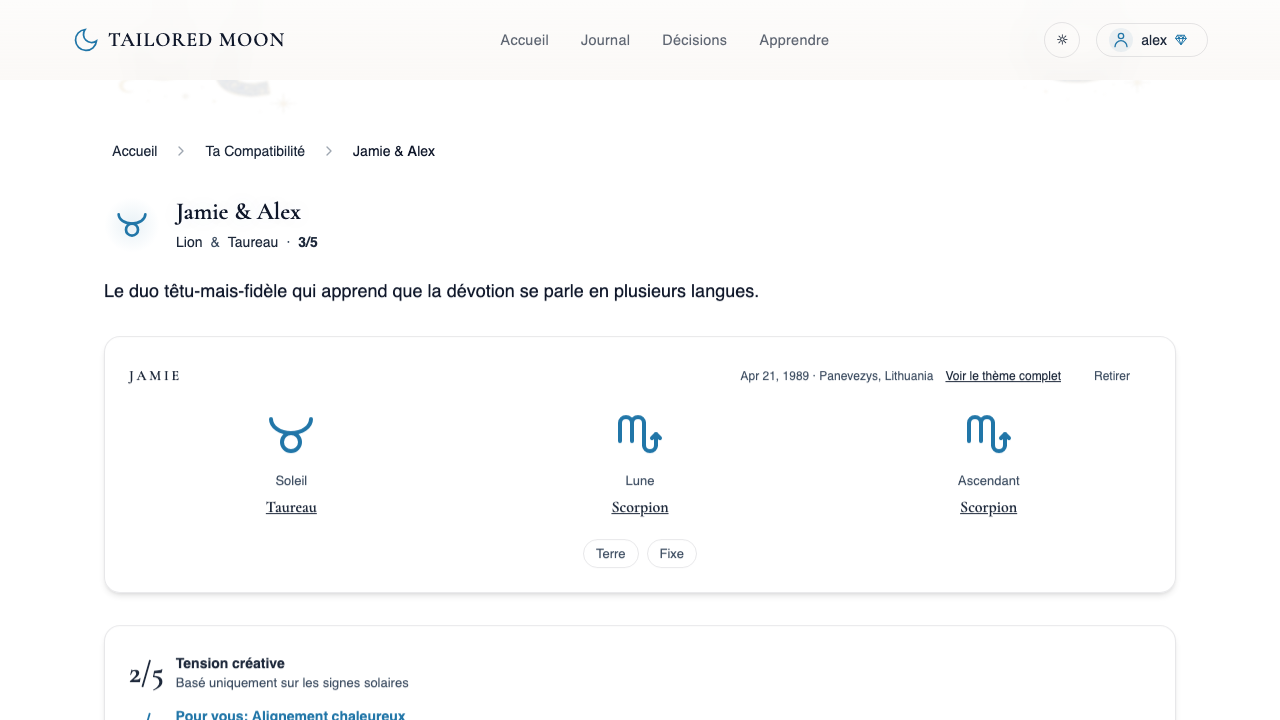Click the user avatar icon beside alex

[1120, 40]
